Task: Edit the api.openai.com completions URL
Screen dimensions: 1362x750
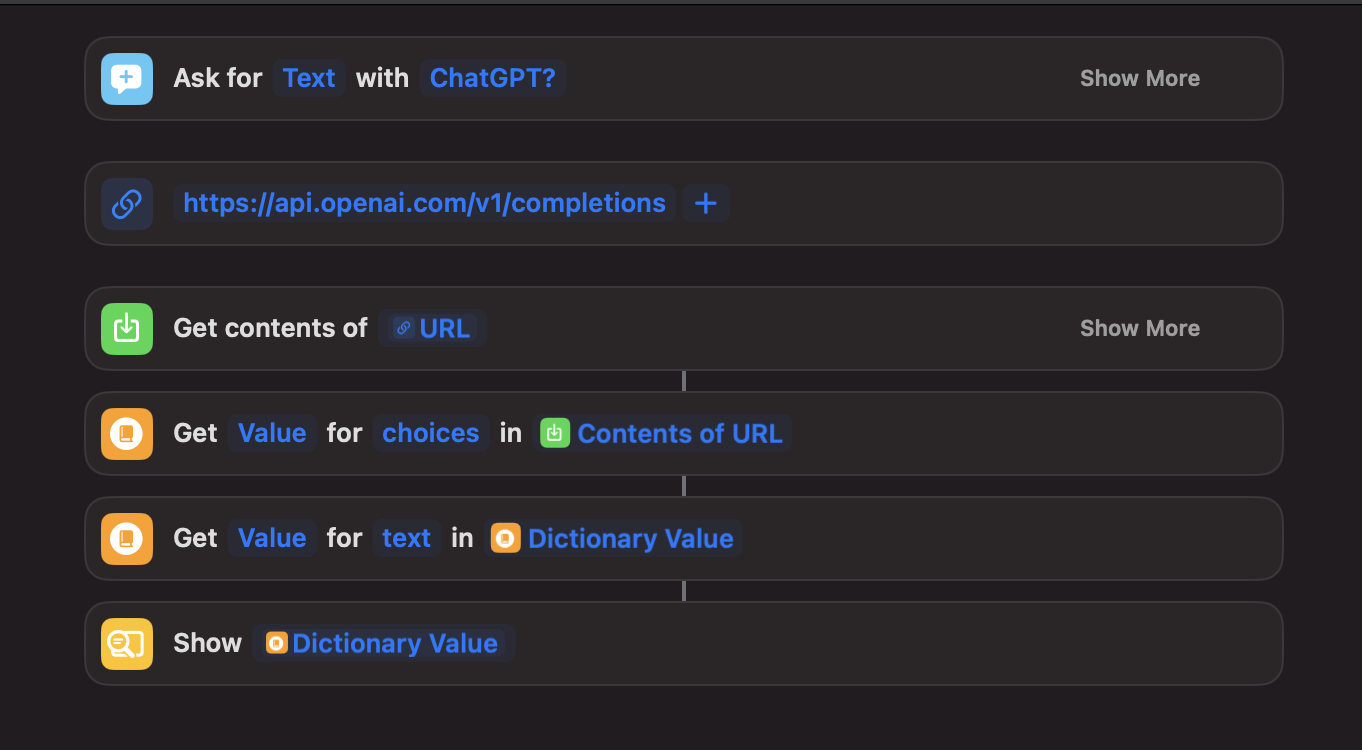Action: click(x=425, y=204)
